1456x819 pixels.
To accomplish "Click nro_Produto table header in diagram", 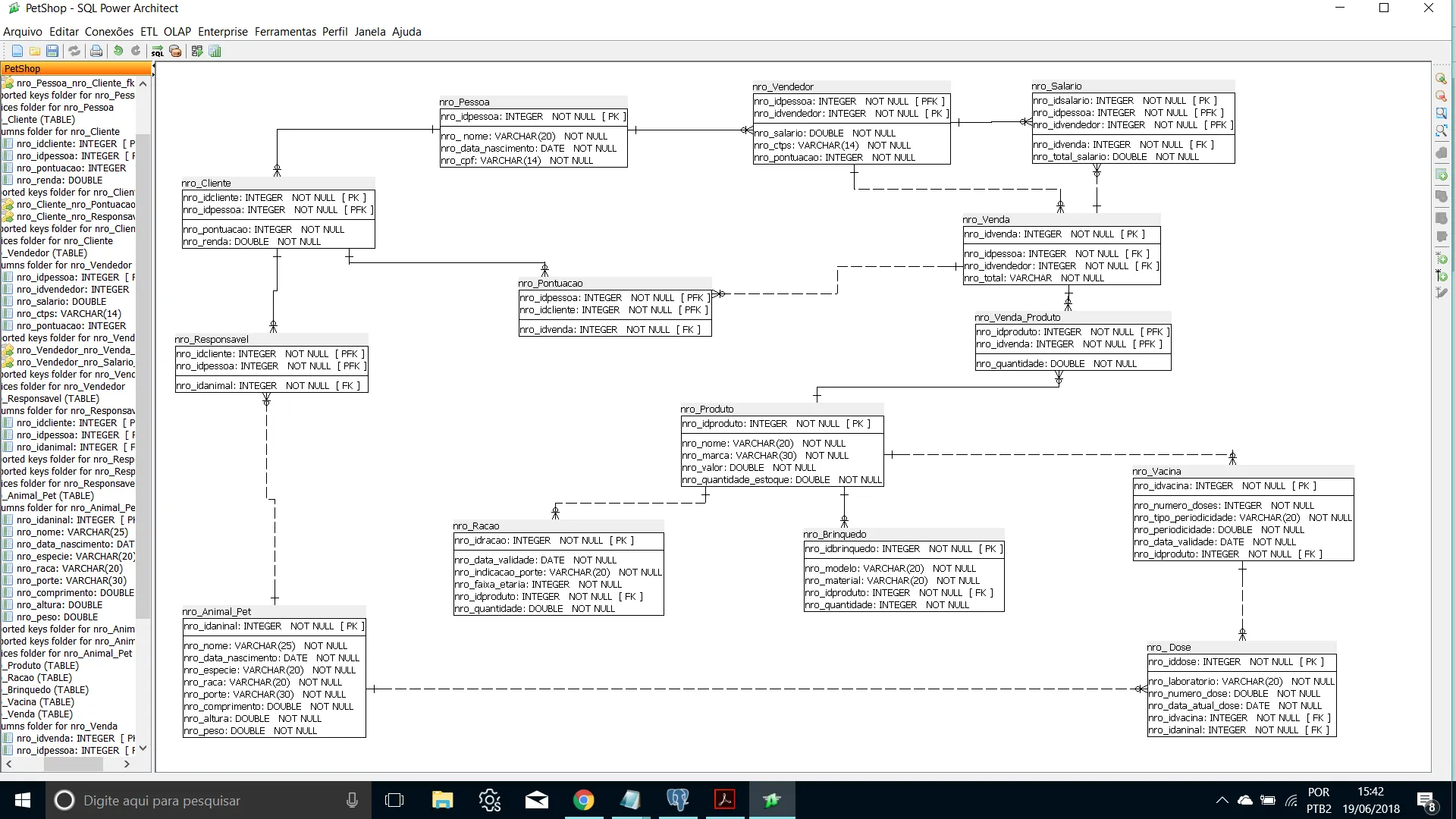I will 707,409.
